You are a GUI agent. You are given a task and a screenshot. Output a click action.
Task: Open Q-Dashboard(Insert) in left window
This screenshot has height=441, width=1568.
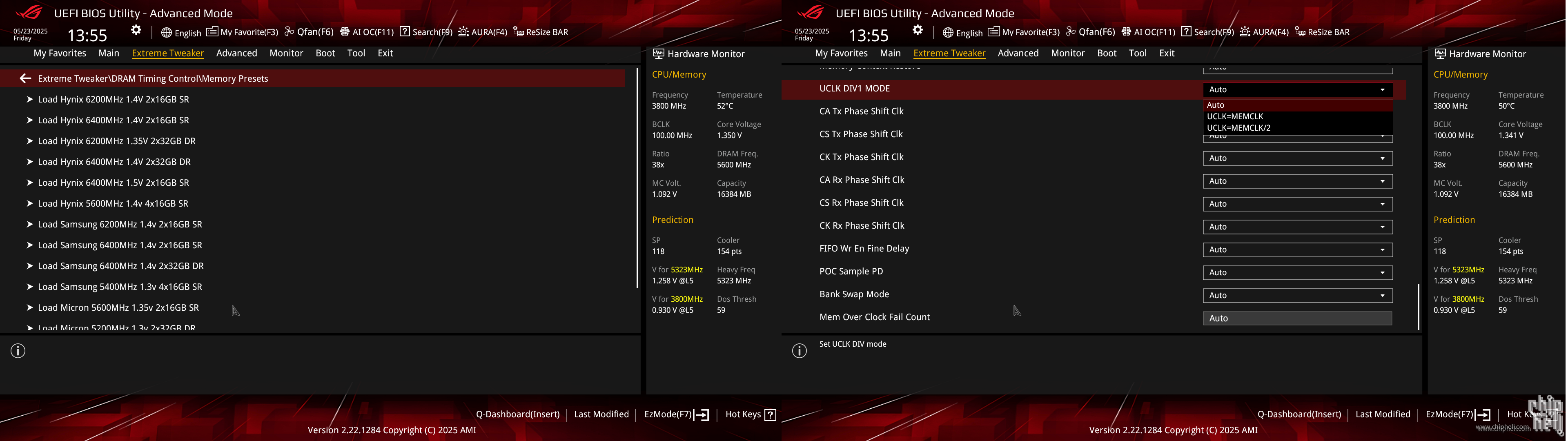[517, 414]
